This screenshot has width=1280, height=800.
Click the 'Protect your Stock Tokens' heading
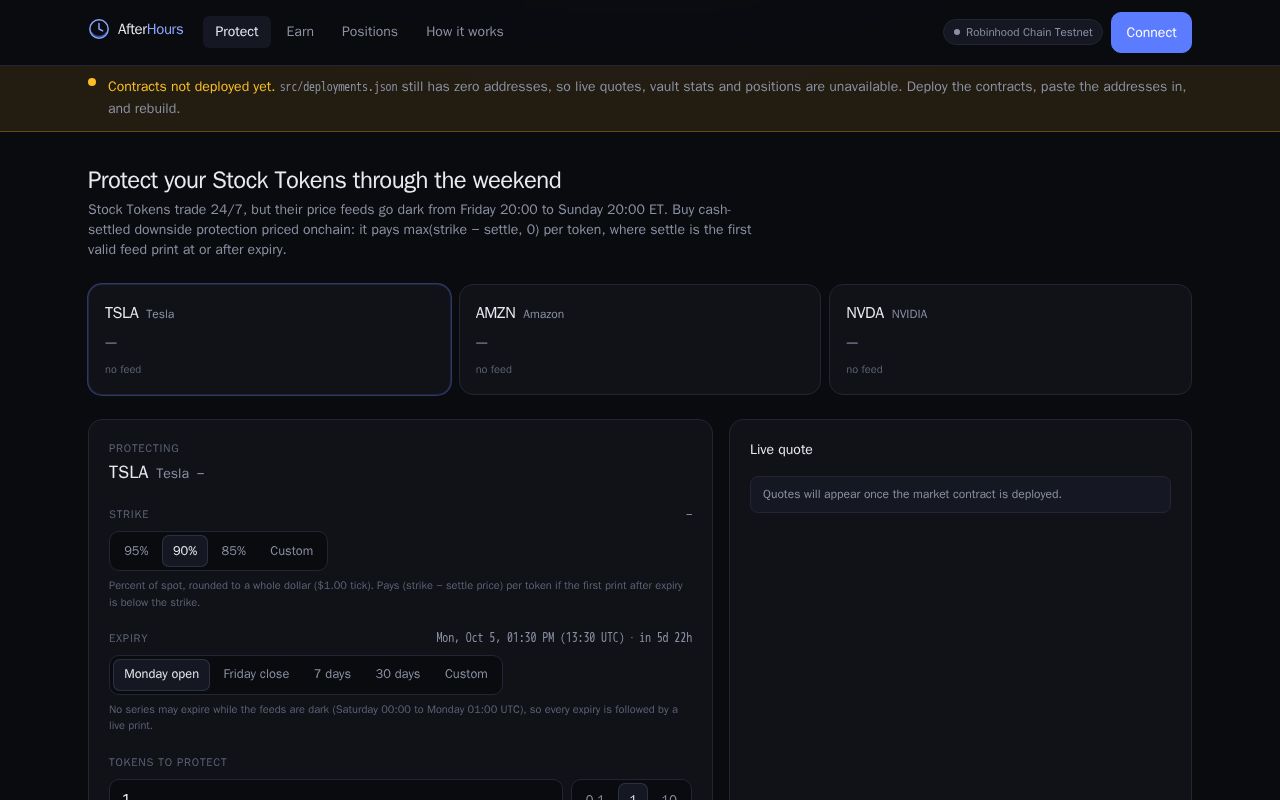click(x=325, y=180)
